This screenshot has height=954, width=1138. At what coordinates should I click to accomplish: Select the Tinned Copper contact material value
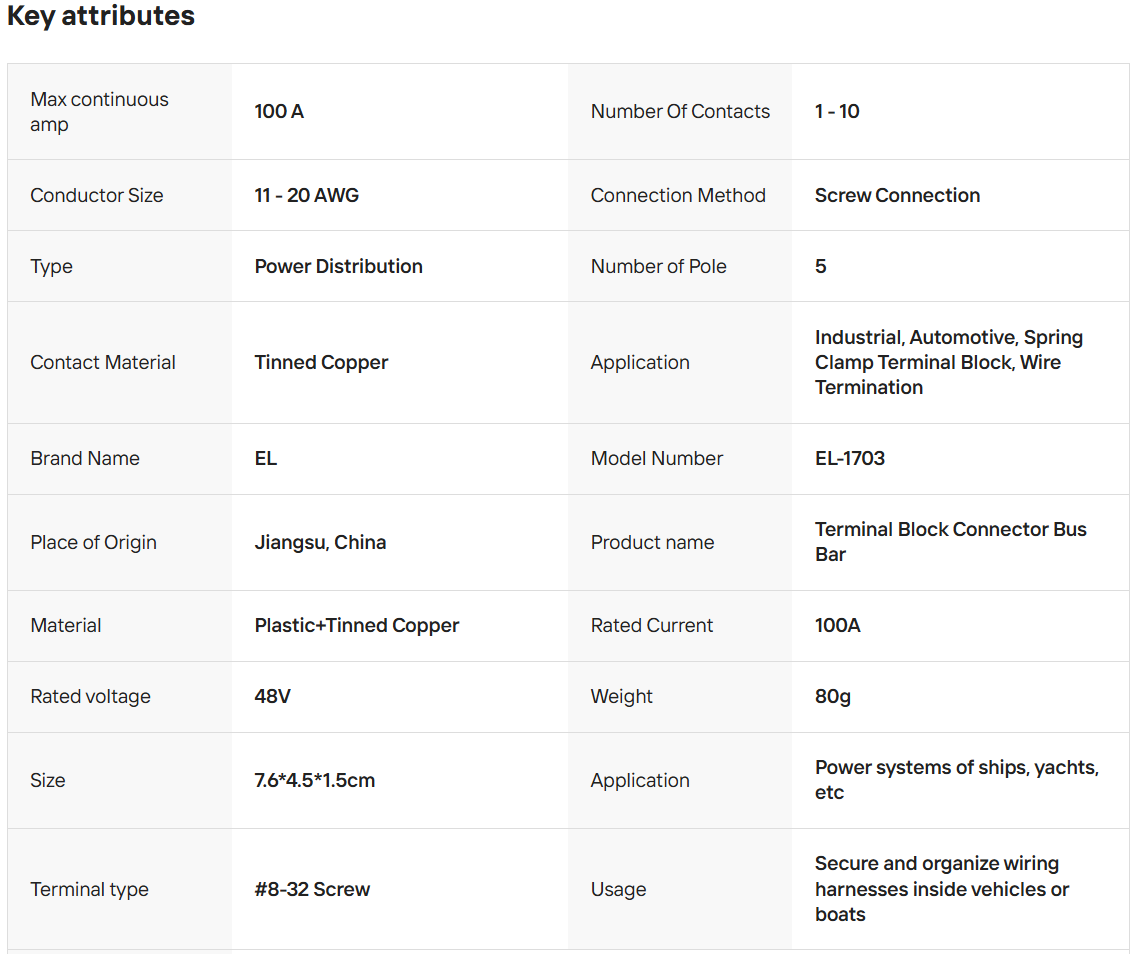point(321,362)
